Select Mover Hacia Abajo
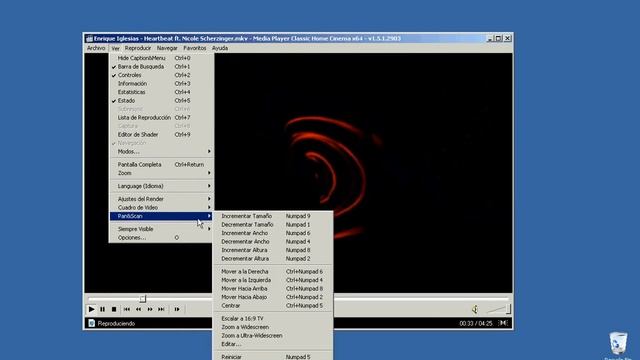This screenshot has width=640, height=360. [273, 297]
